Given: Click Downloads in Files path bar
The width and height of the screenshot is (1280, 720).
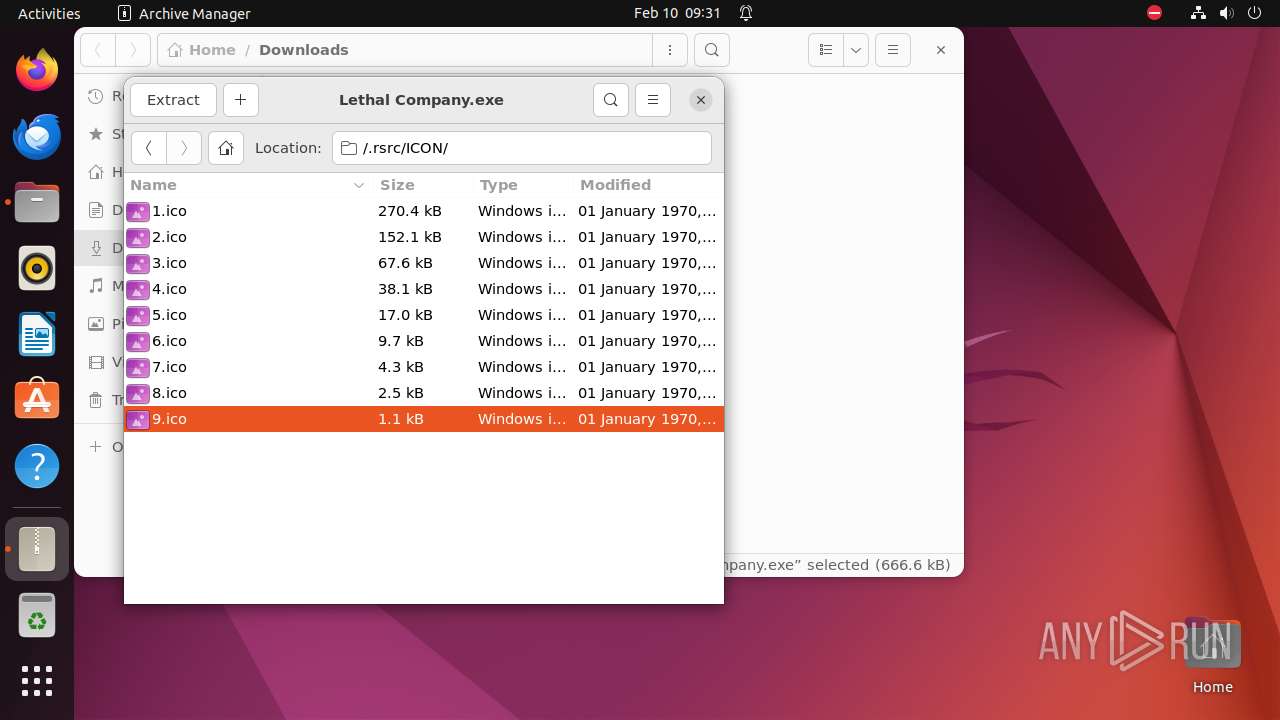Looking at the screenshot, I should pos(304,50).
